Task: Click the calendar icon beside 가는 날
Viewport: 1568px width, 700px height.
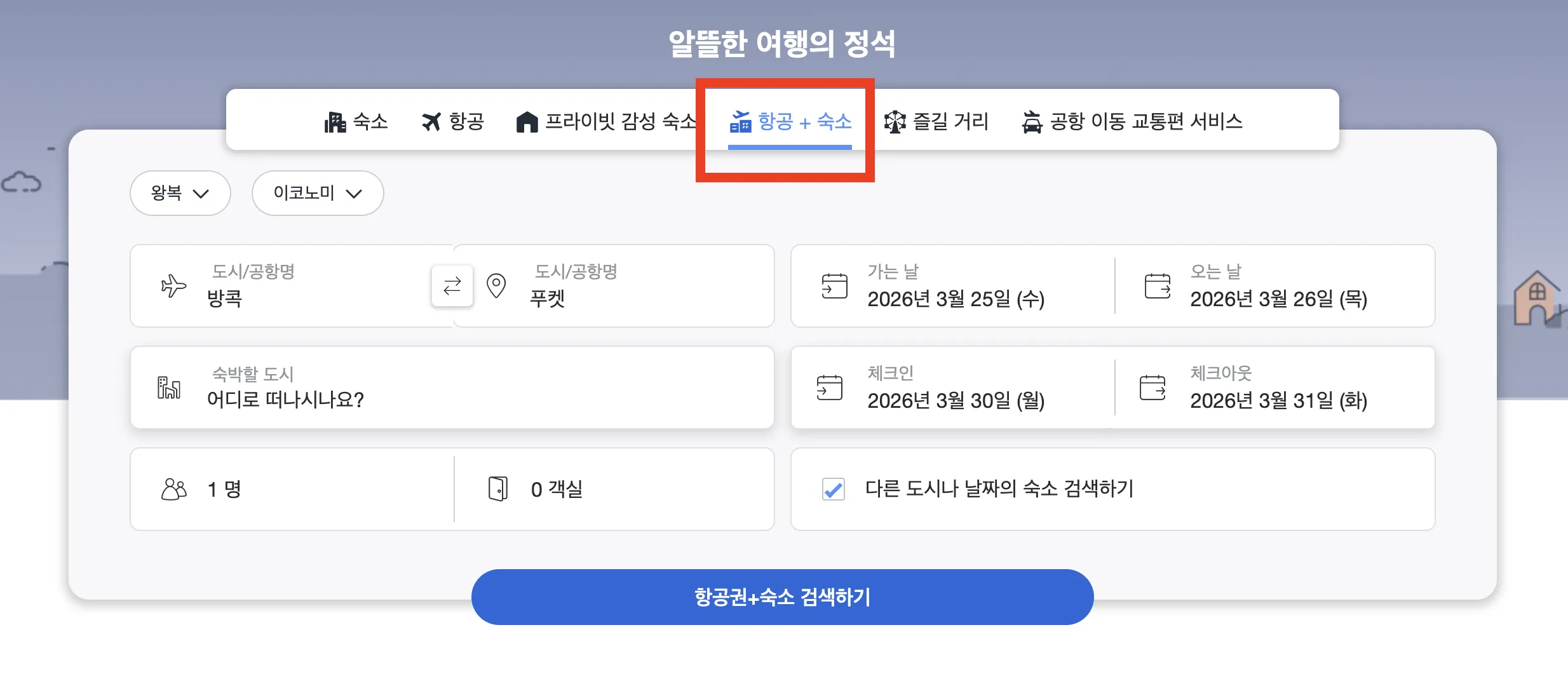Action: [835, 286]
